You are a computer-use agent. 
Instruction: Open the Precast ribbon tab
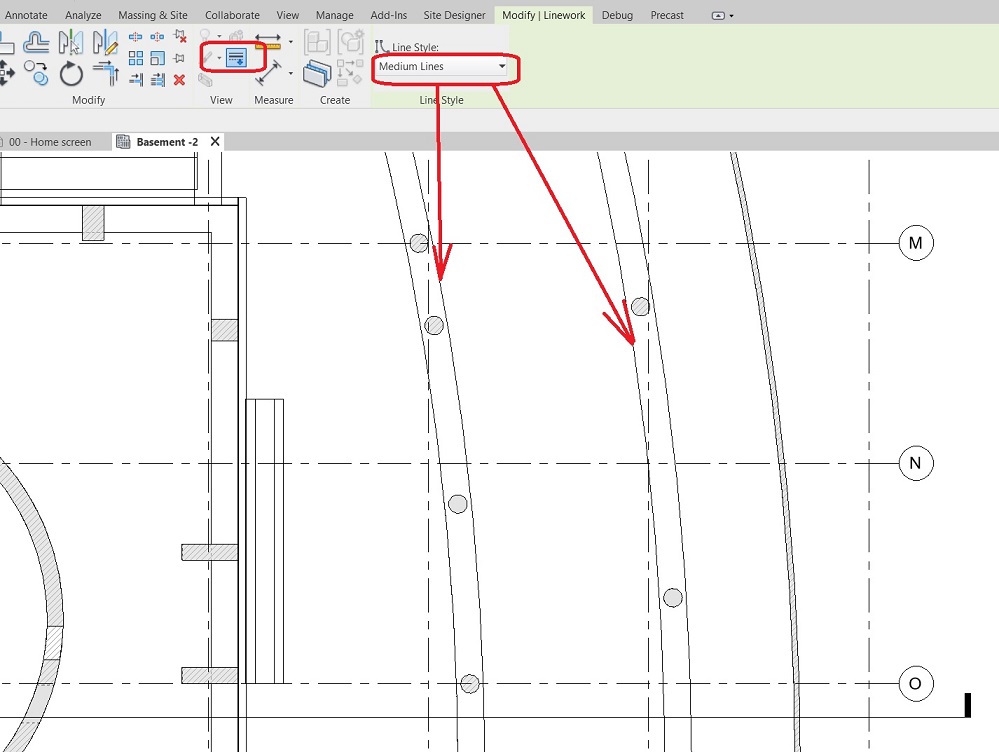pos(667,14)
